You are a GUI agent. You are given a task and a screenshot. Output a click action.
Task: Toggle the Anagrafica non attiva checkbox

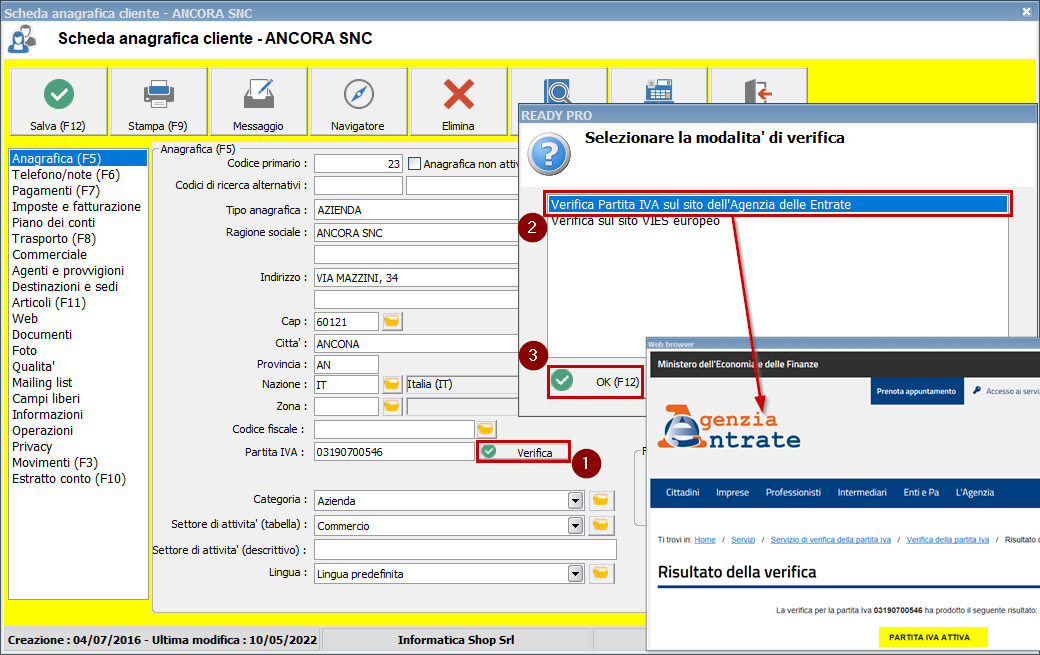(415, 164)
